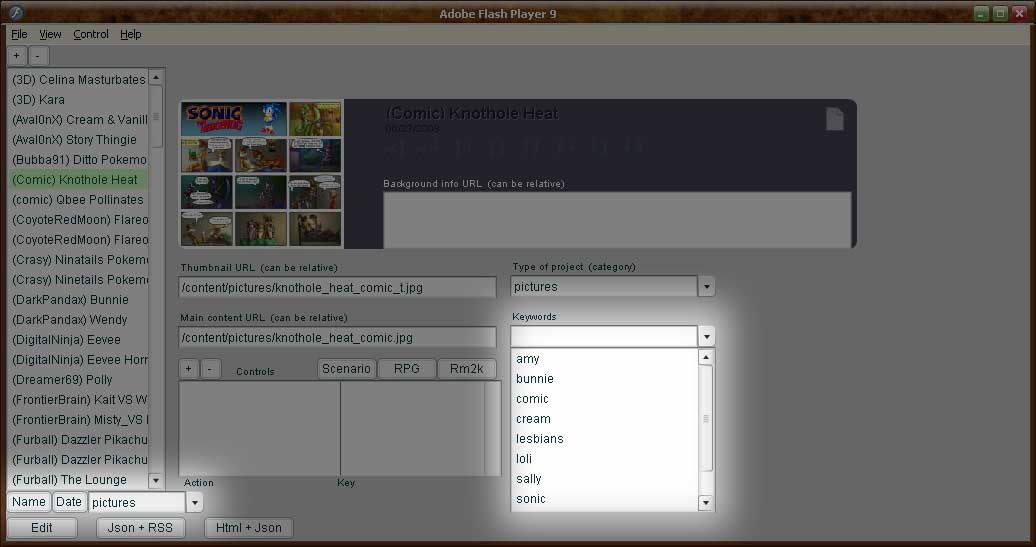This screenshot has height=547, width=1036.
Task: Remove a control with the minus button
Action: pyautogui.click(x=210, y=369)
